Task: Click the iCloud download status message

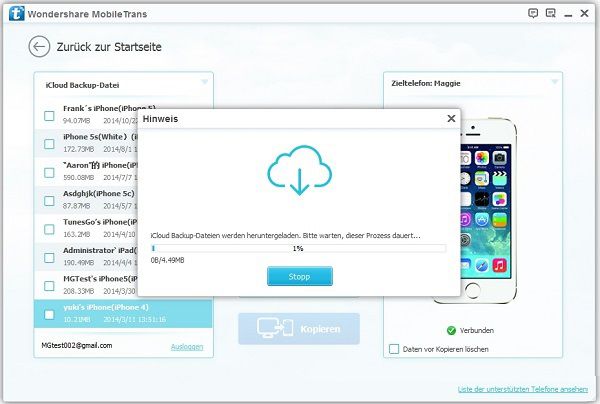Action: point(285,236)
